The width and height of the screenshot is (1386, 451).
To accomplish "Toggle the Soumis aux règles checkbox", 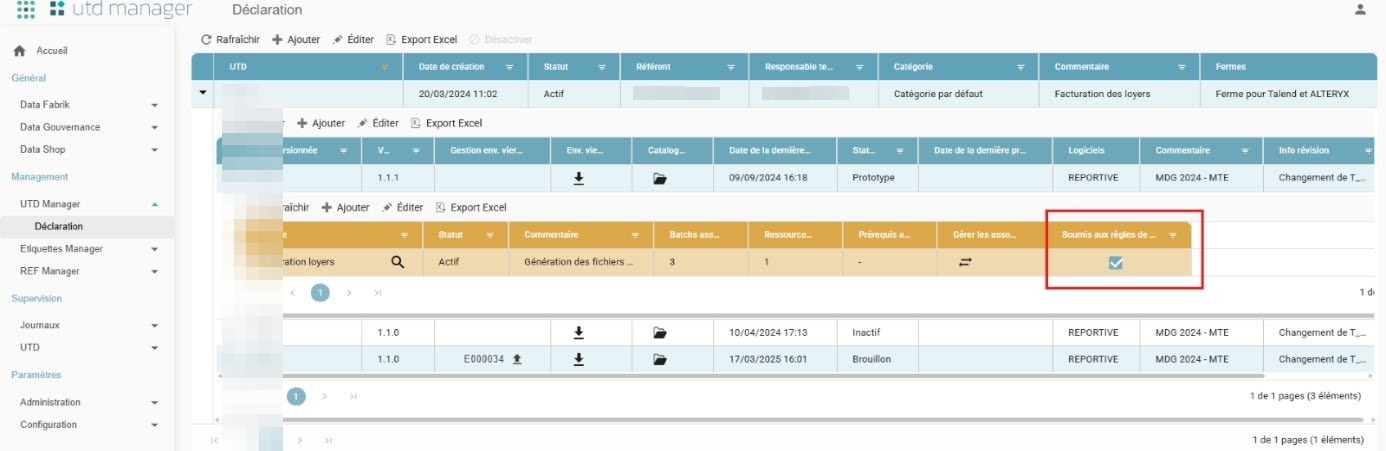I will pyautogui.click(x=1116, y=263).
